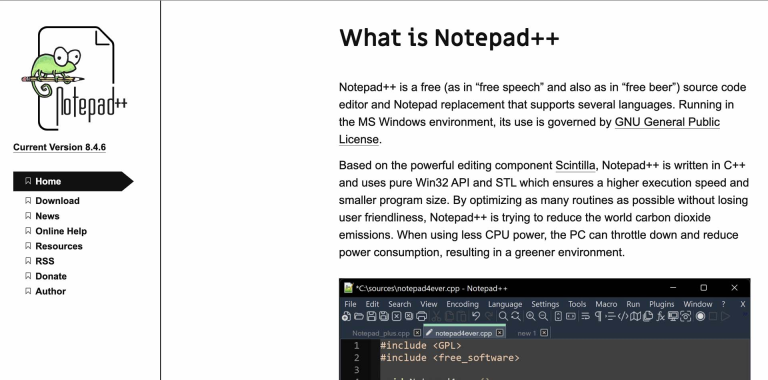Close the Notepad_plus.cpp tab with its X
Viewport: 768px width, 380px height.
pos(417,332)
